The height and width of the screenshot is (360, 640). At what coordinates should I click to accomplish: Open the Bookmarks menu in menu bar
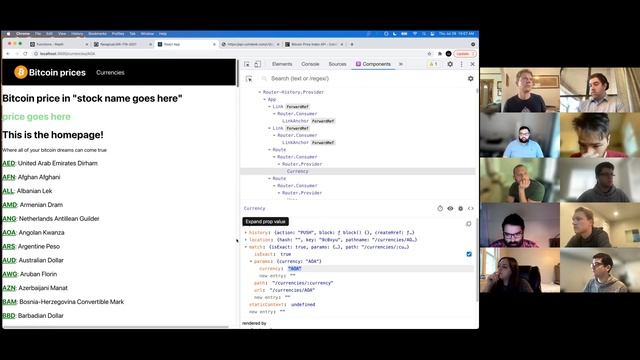[x=98, y=34]
